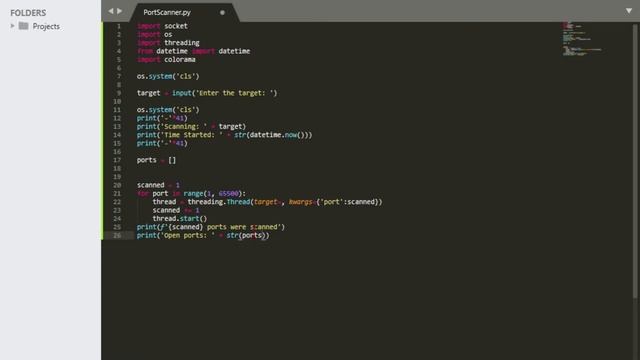Click line number 1 in gutter
The image size is (640, 360).
click(x=119, y=26)
